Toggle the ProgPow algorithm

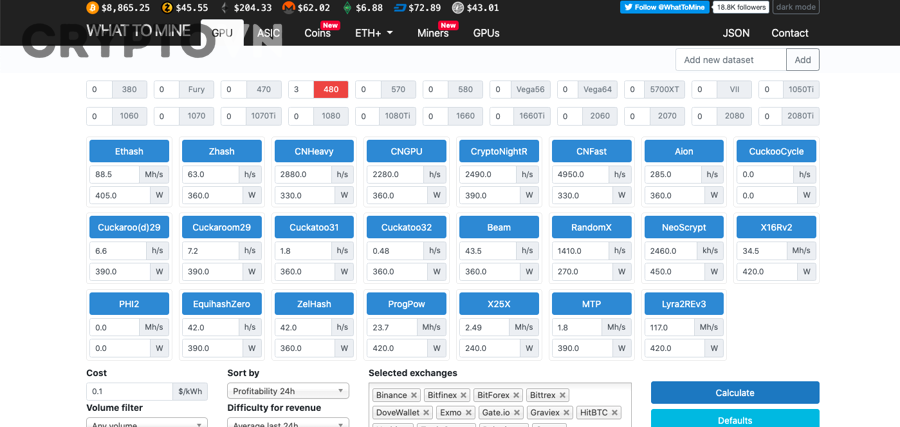[406, 304]
